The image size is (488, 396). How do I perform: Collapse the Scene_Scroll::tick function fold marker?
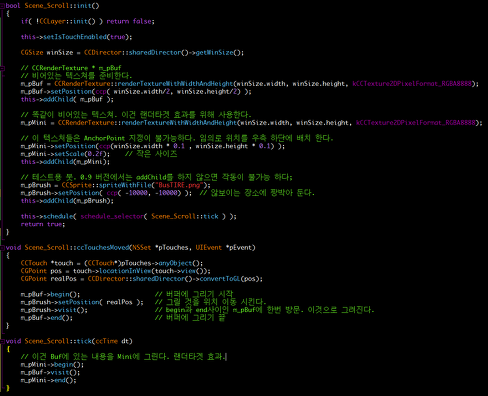point(2,341)
